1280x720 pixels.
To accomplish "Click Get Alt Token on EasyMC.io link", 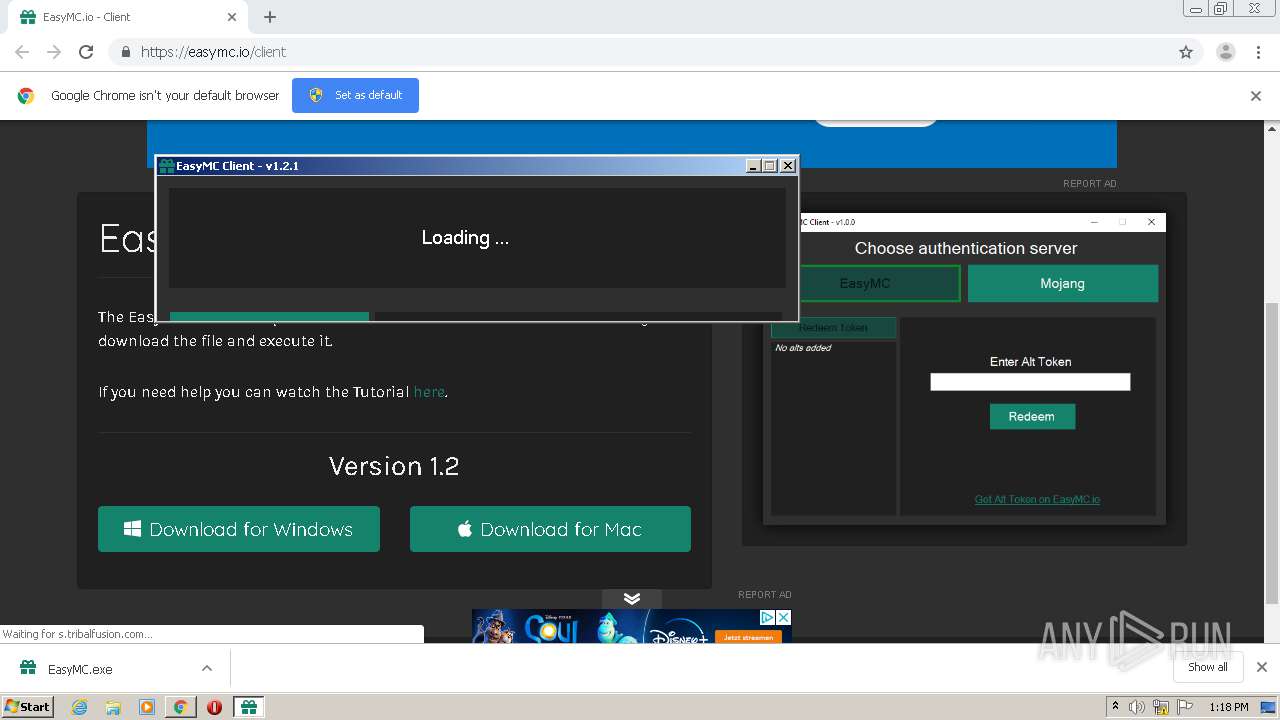I will pos(1037,499).
